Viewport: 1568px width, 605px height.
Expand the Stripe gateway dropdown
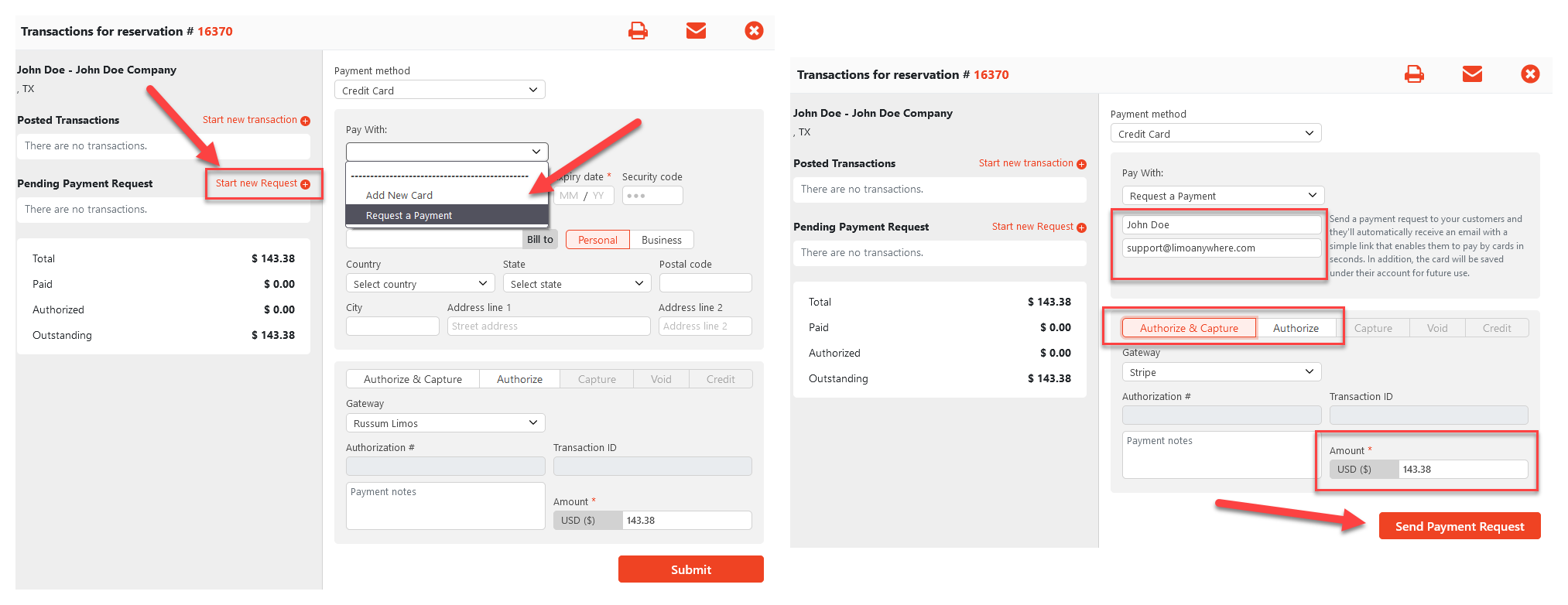click(1221, 372)
